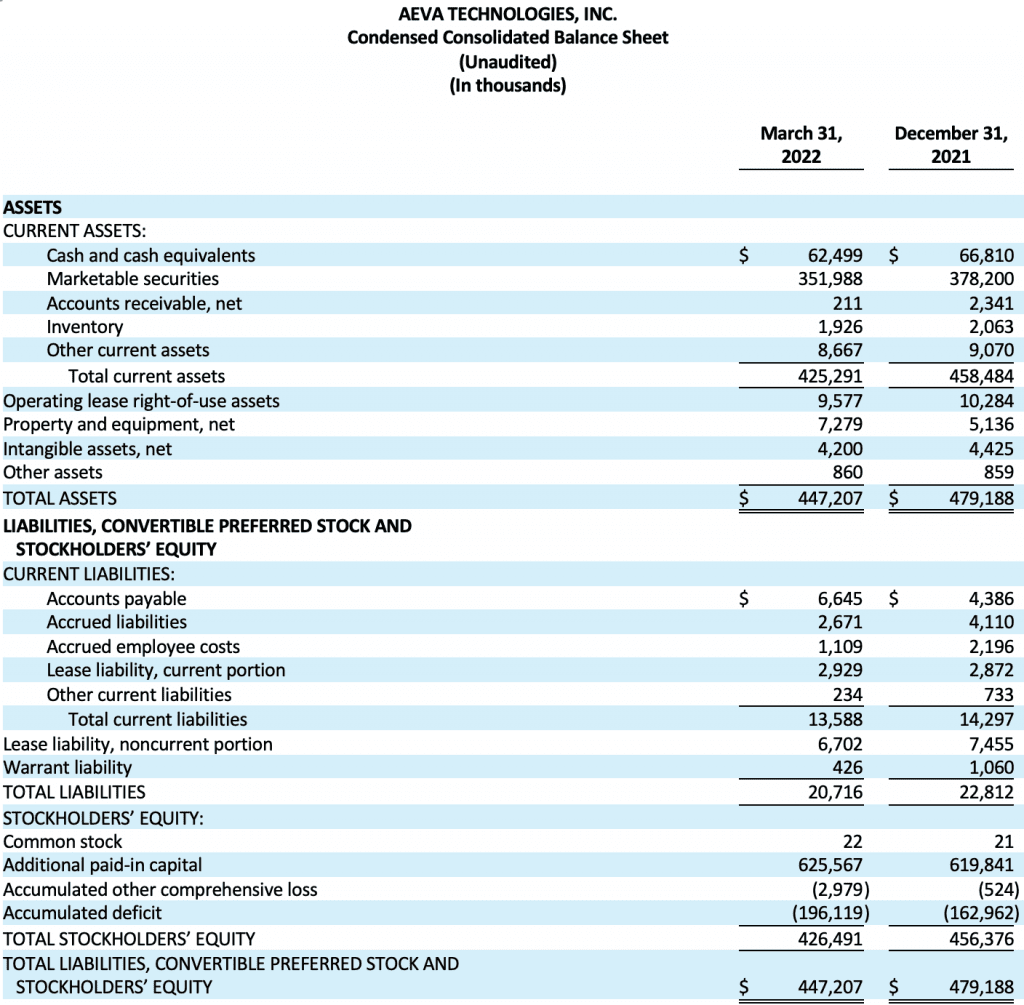
Task: Click other current assets value 9,070
Action: (x=991, y=351)
